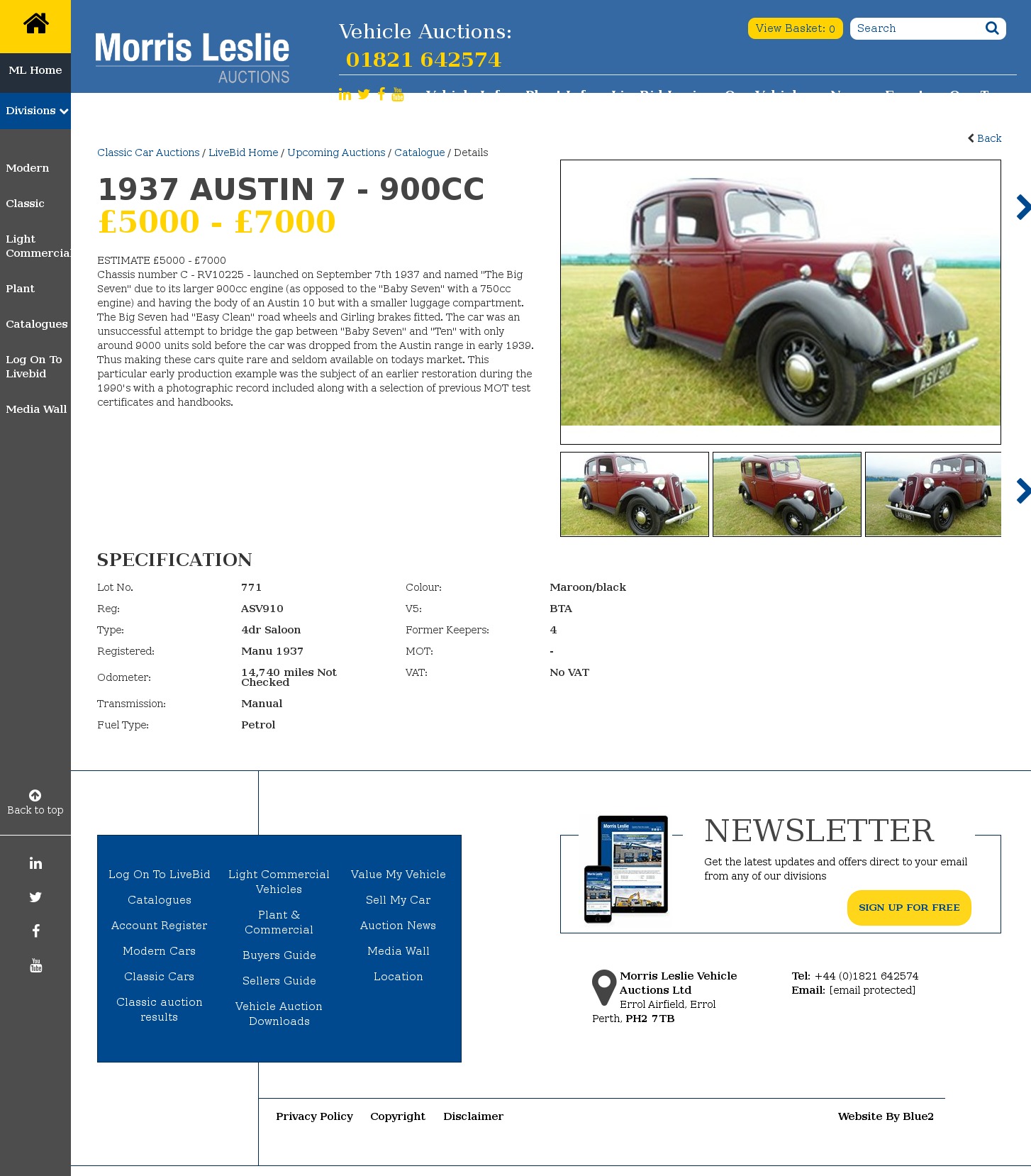Select Light Commercial in sidebar
1031x1176 pixels.
(38, 246)
